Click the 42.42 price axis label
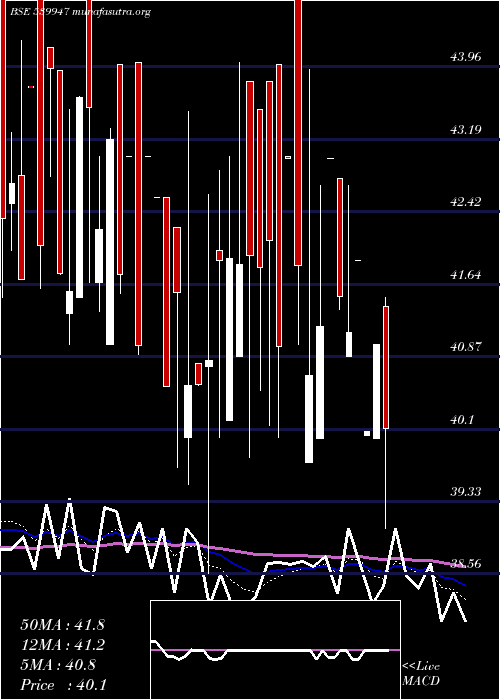 coord(466,202)
